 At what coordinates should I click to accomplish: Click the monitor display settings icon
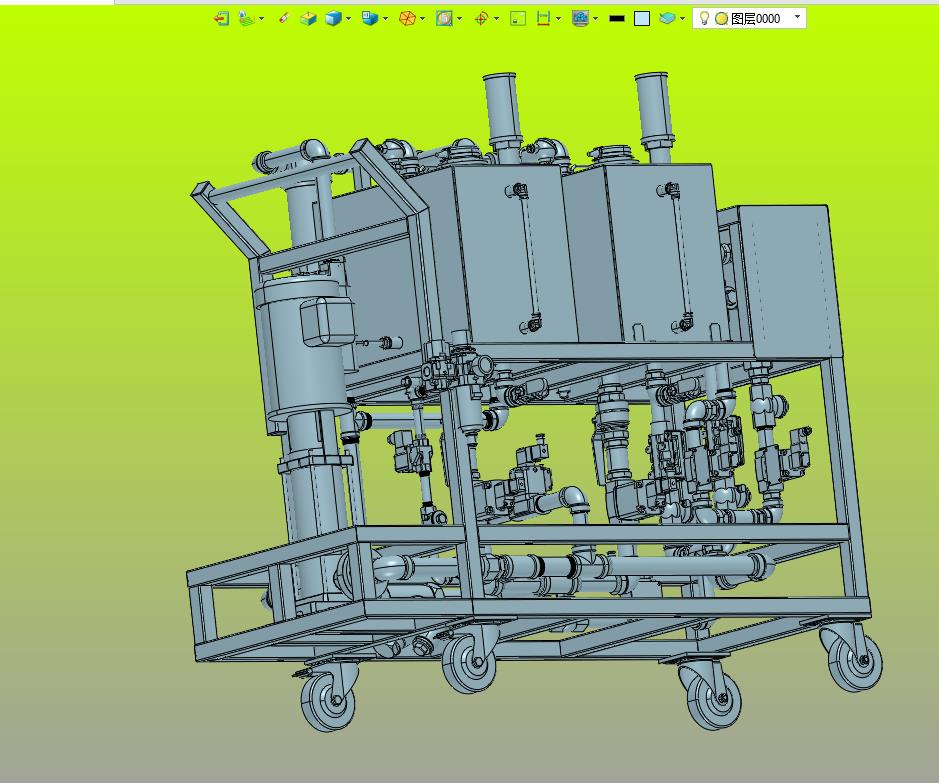580,19
